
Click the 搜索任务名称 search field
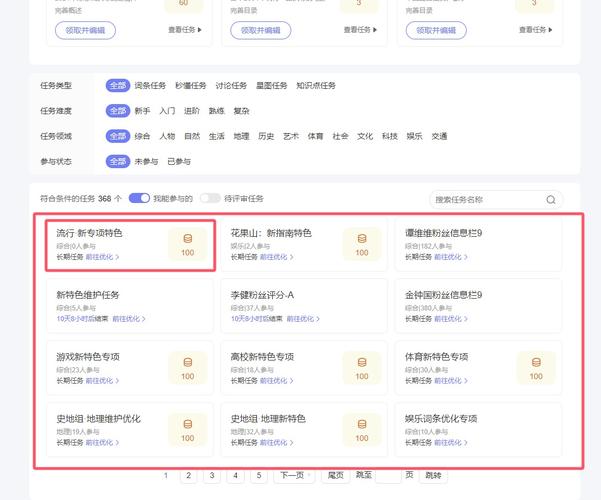click(x=496, y=199)
